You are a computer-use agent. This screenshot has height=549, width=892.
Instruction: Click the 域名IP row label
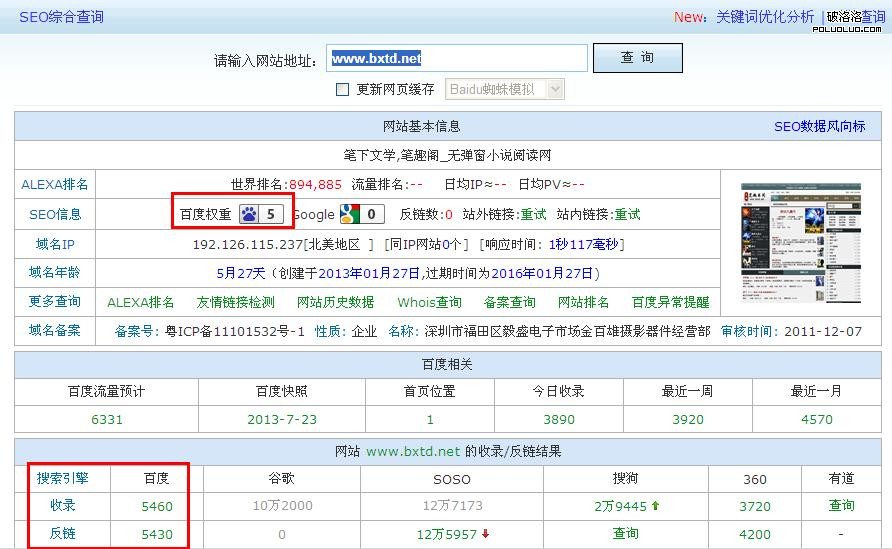tap(55, 244)
